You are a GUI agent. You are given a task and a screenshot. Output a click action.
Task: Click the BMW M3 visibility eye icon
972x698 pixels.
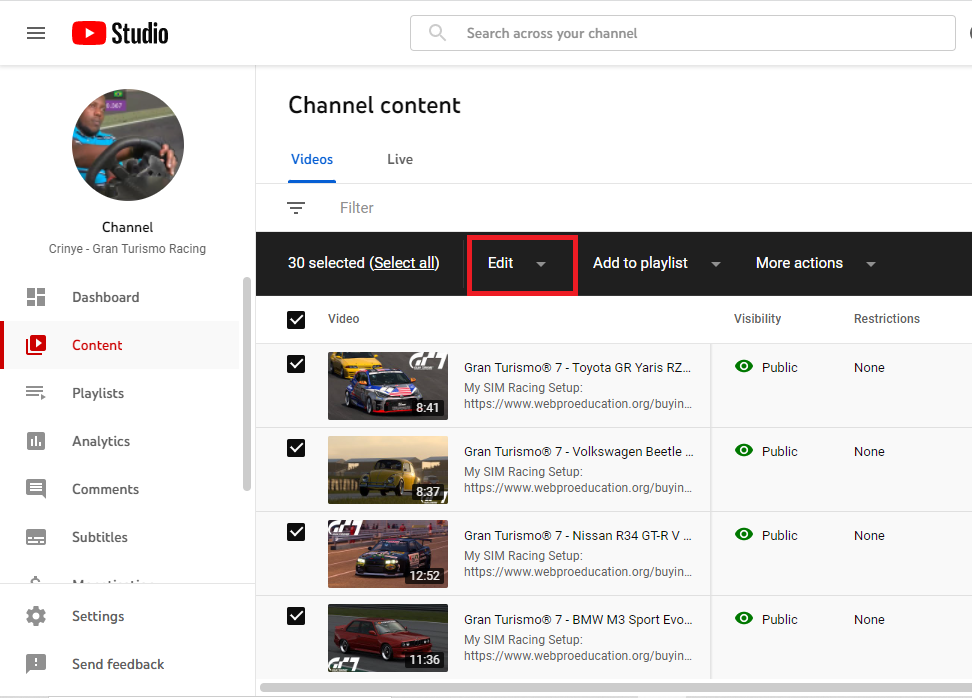click(744, 618)
